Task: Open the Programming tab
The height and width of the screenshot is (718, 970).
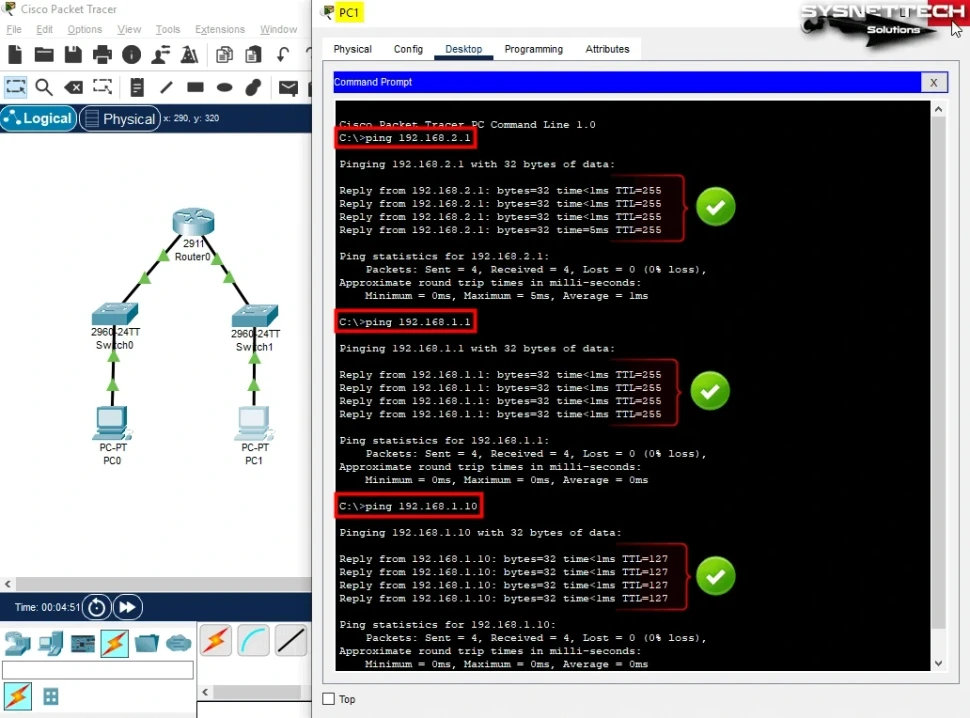Action: tap(533, 49)
